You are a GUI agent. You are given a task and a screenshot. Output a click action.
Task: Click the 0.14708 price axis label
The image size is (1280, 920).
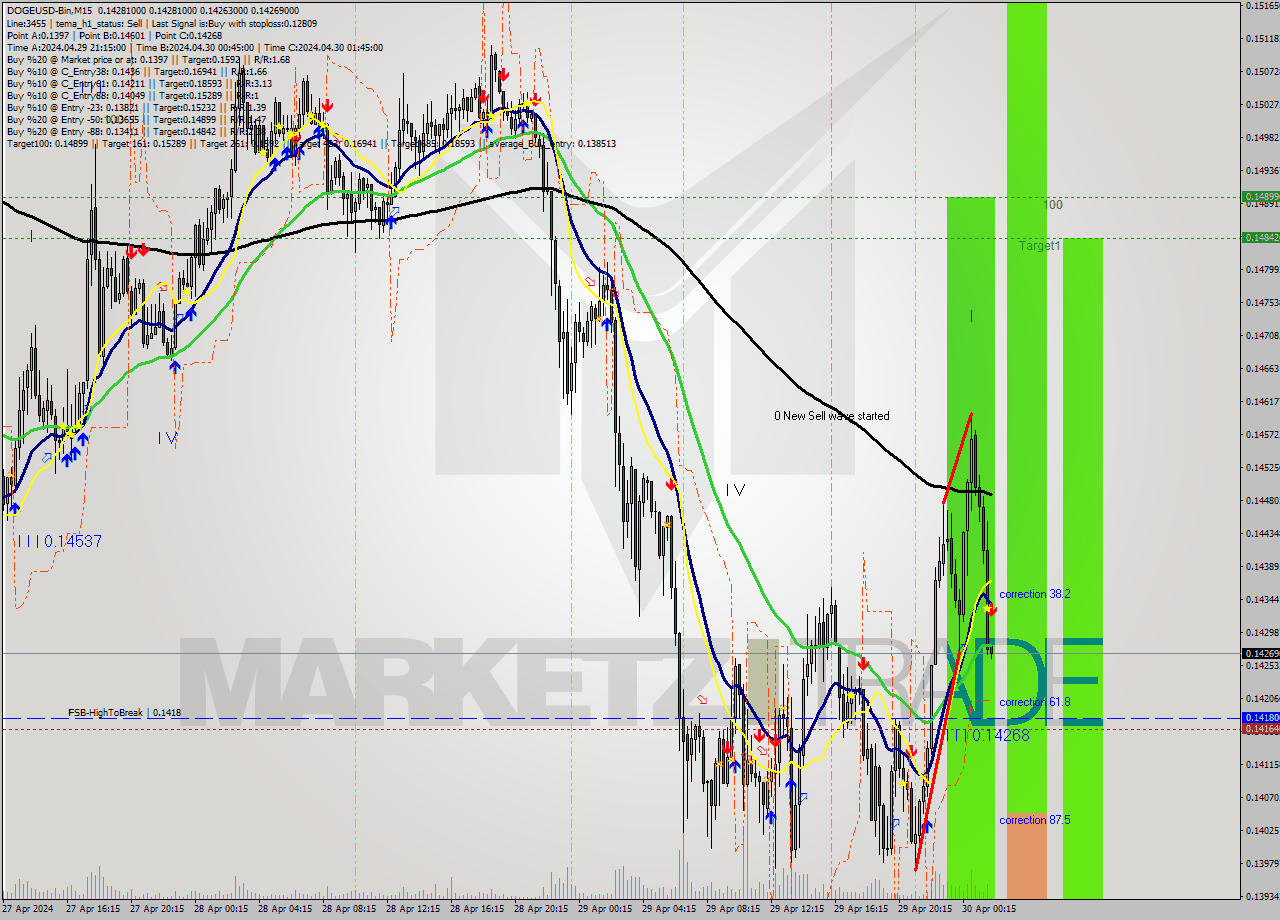[1262, 335]
